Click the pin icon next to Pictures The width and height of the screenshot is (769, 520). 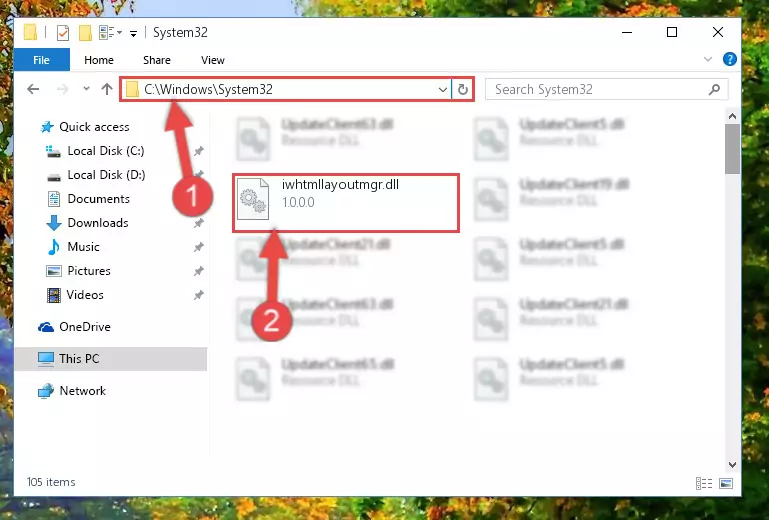click(199, 271)
